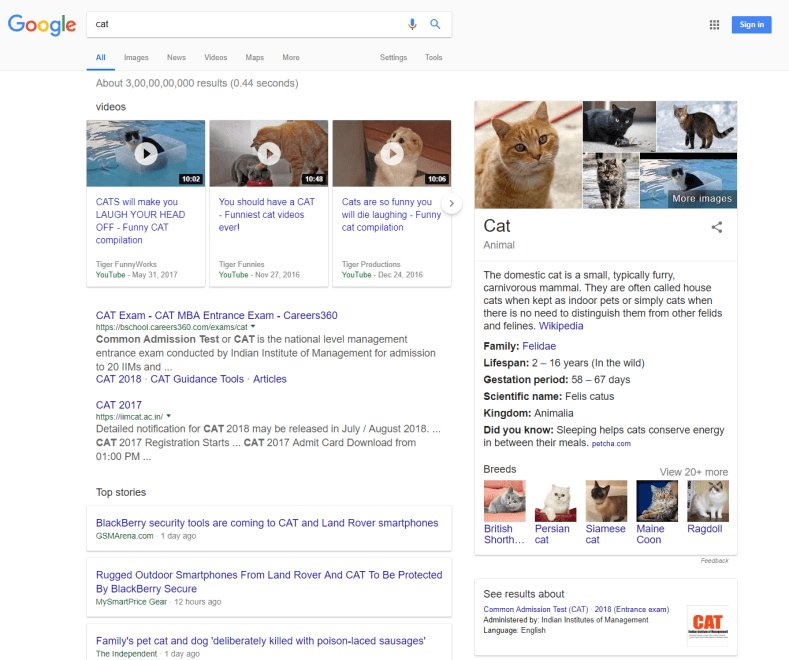
Task: Click View 20+ more breeds
Action: click(694, 472)
